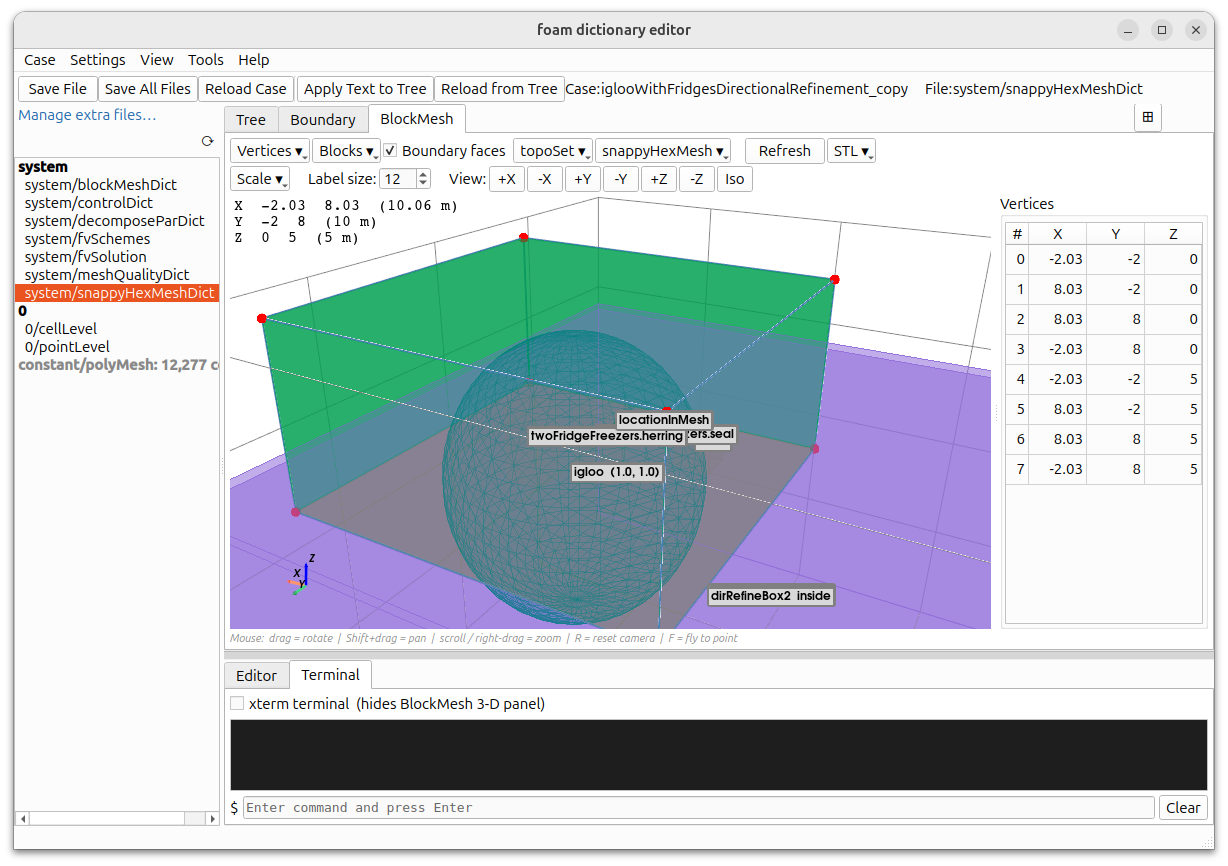Set view to +Y
Image resolution: width=1228 pixels, height=866 pixels.
coord(583,179)
